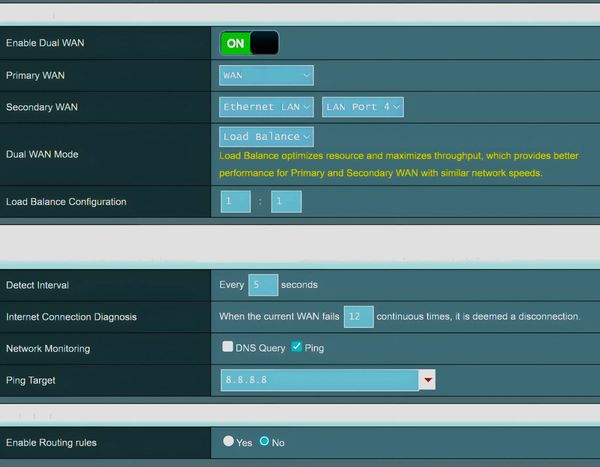Click the WAN failure count field showing 12
Viewport: 600px width, 467px height.
pyautogui.click(x=358, y=316)
